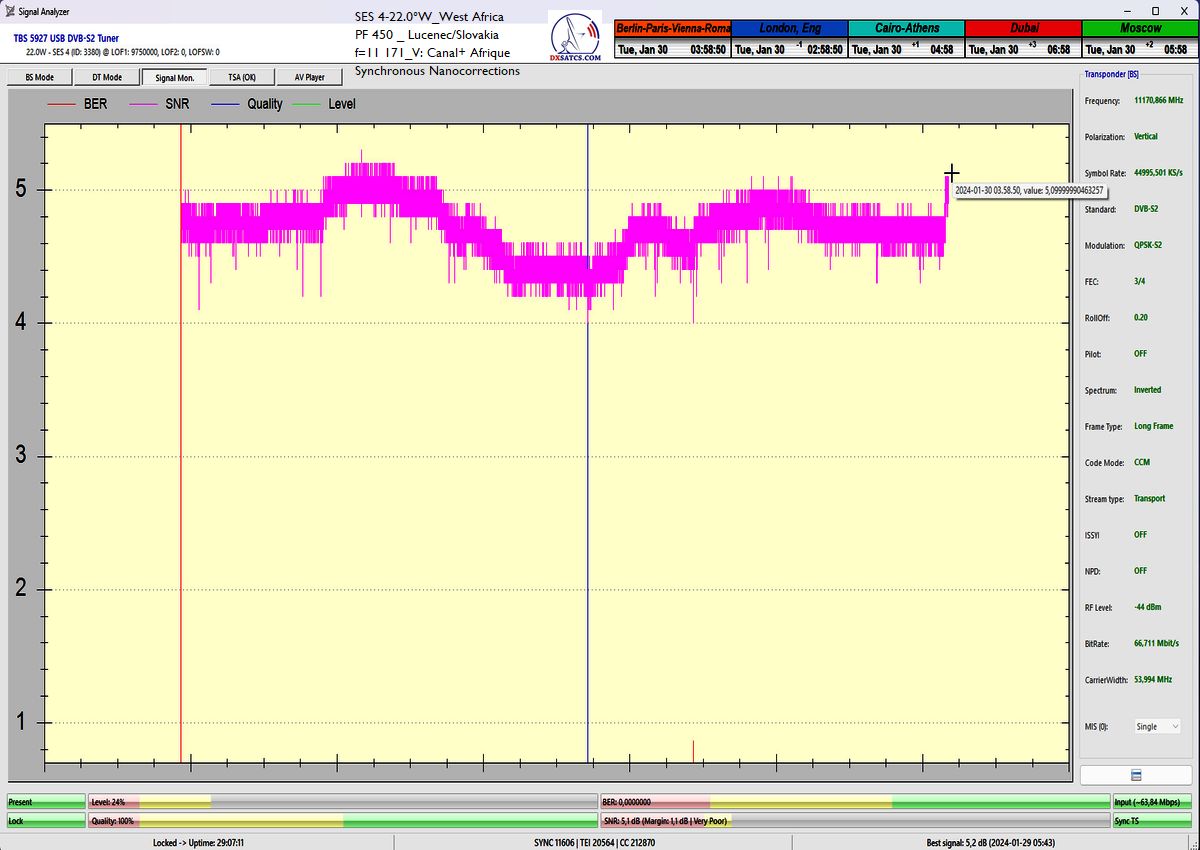
Task: Click the SNR margin progress bar
Action: click(855, 821)
